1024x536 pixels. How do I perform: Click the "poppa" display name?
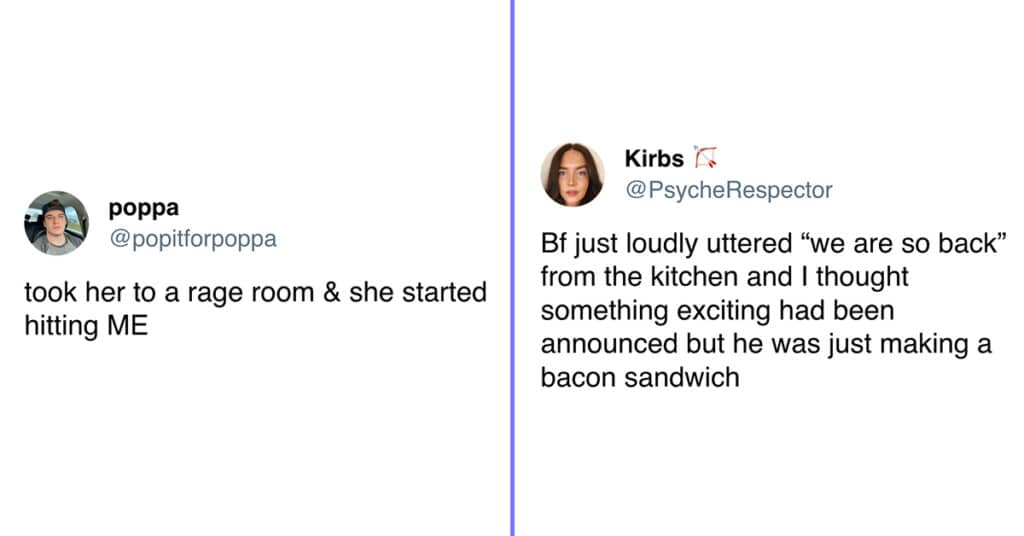pyautogui.click(x=144, y=208)
